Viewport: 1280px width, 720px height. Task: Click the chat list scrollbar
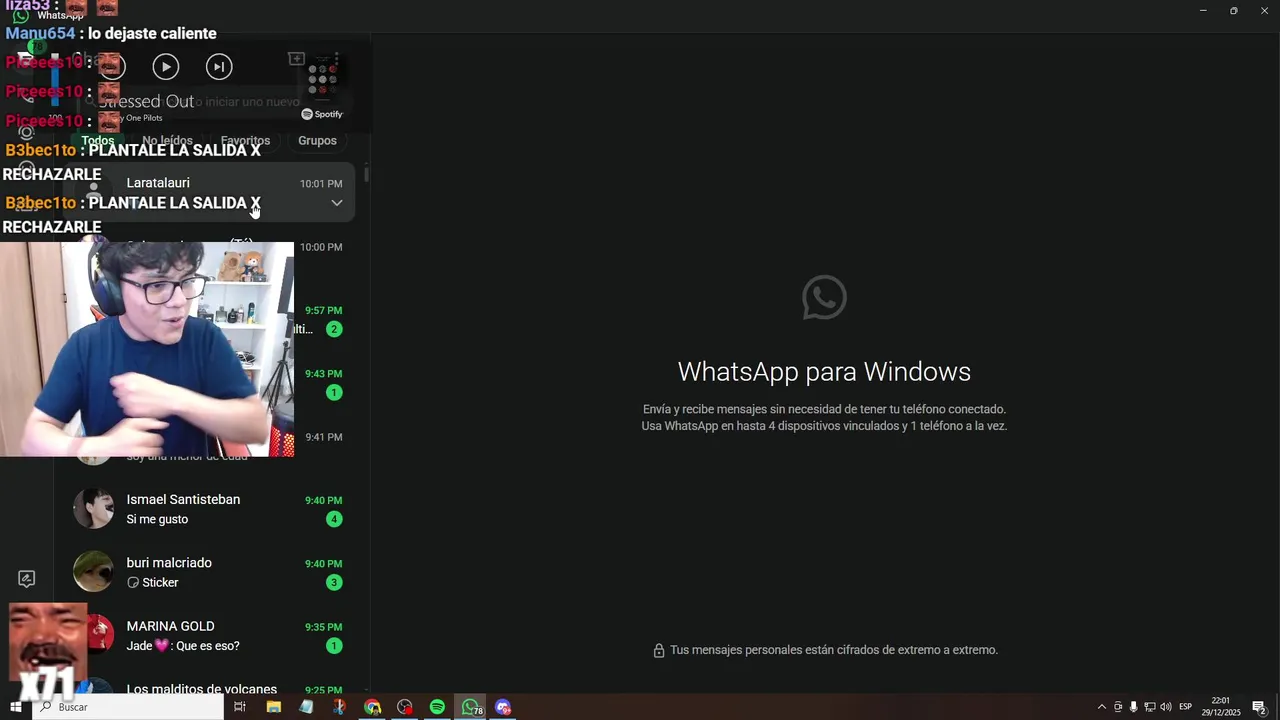(x=366, y=175)
